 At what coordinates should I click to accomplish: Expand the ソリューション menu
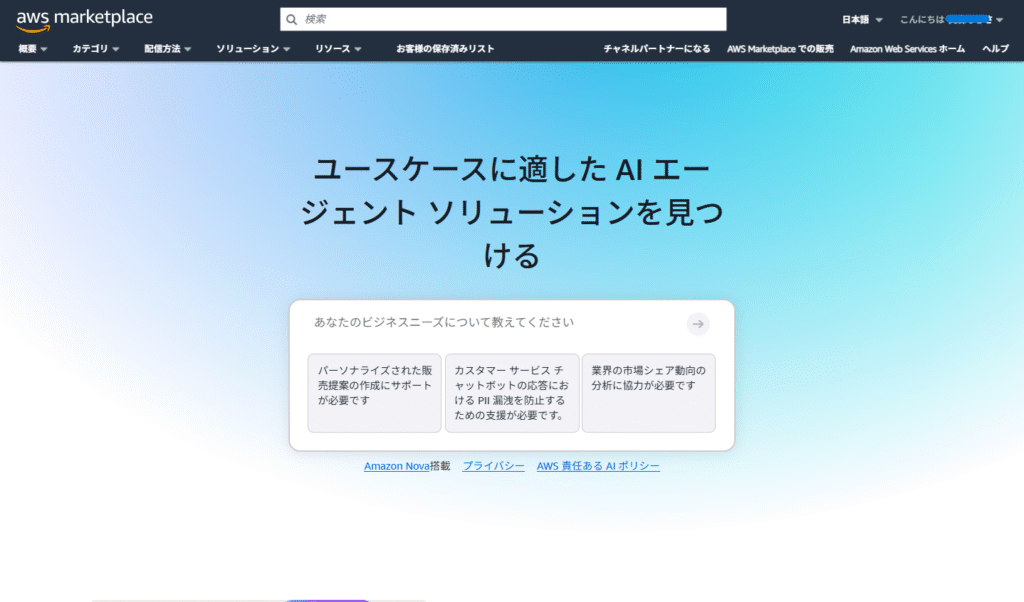click(253, 49)
